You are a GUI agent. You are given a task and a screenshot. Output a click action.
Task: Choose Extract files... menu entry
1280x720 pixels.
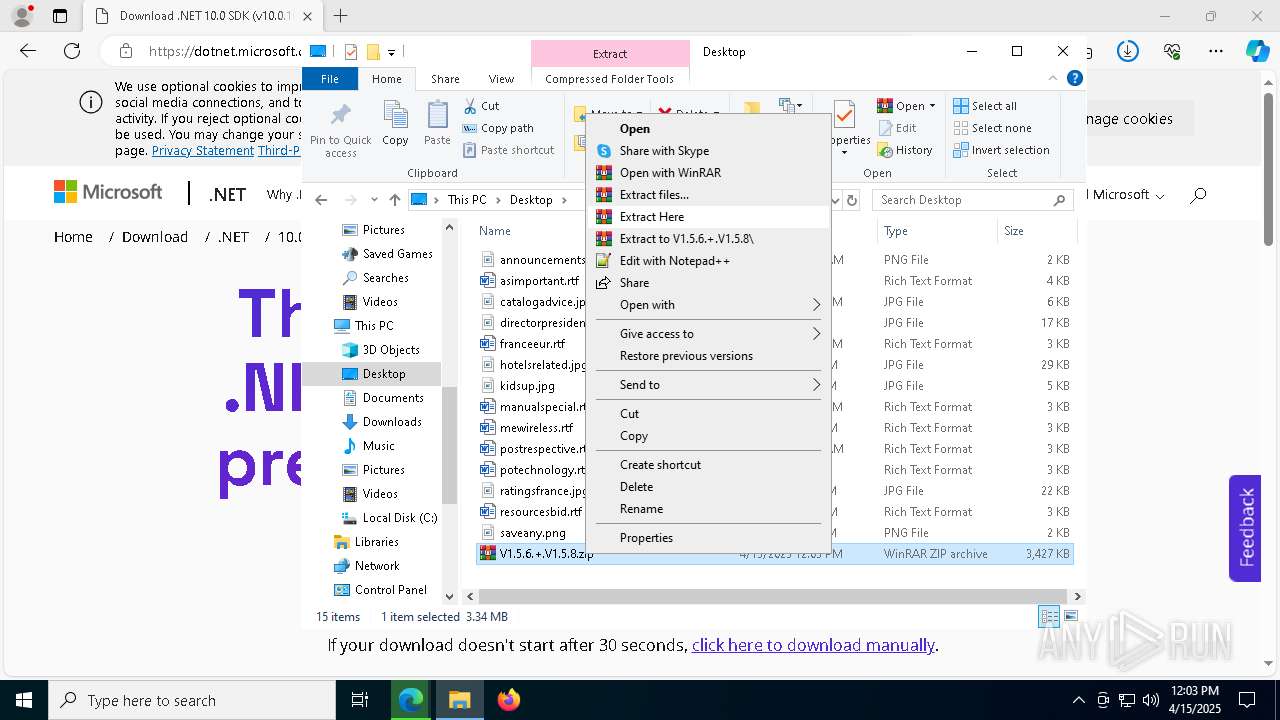coord(708,195)
